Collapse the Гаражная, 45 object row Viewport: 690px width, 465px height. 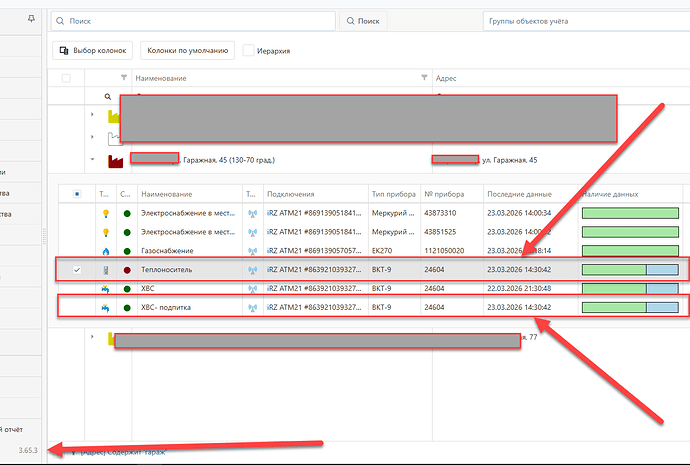(x=92, y=160)
